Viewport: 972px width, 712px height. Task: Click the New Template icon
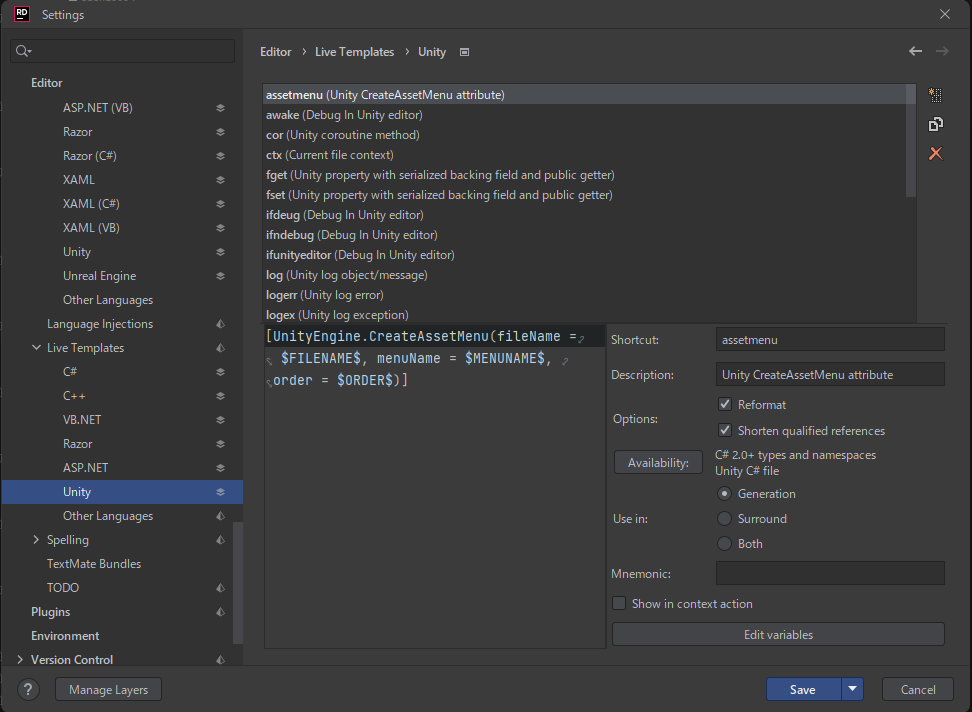935,95
